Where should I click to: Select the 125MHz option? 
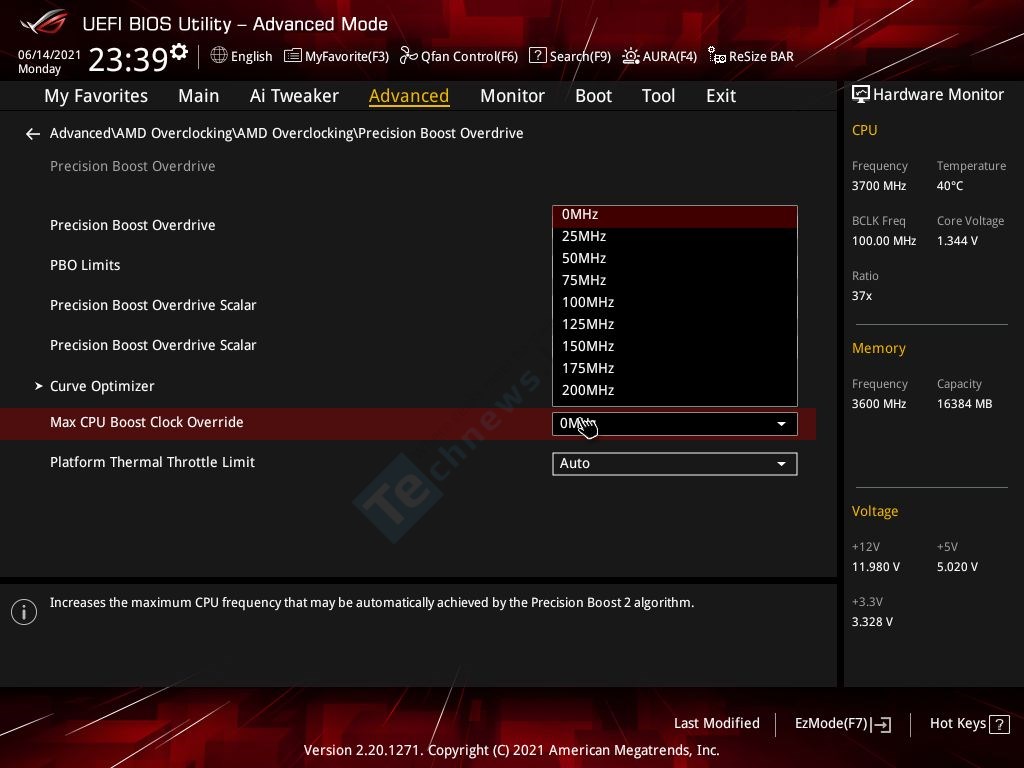point(675,325)
